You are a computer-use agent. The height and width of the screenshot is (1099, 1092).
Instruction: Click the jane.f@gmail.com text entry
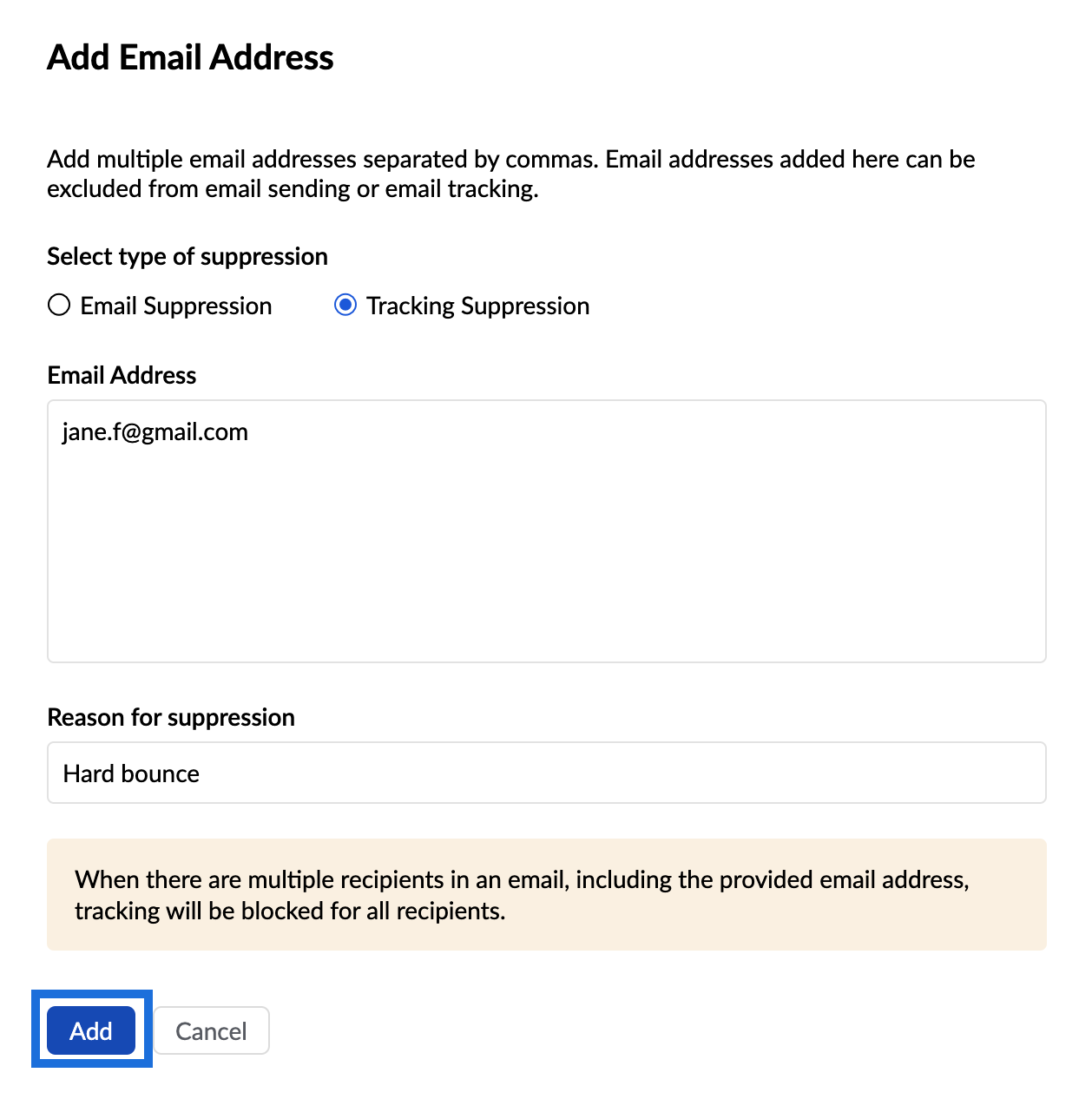click(x=155, y=432)
